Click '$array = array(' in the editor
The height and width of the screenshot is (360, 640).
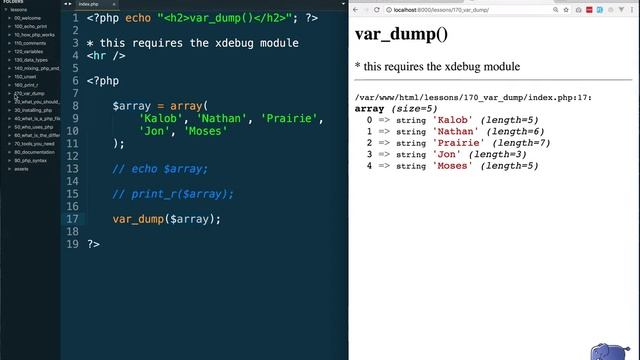[x=160, y=106]
